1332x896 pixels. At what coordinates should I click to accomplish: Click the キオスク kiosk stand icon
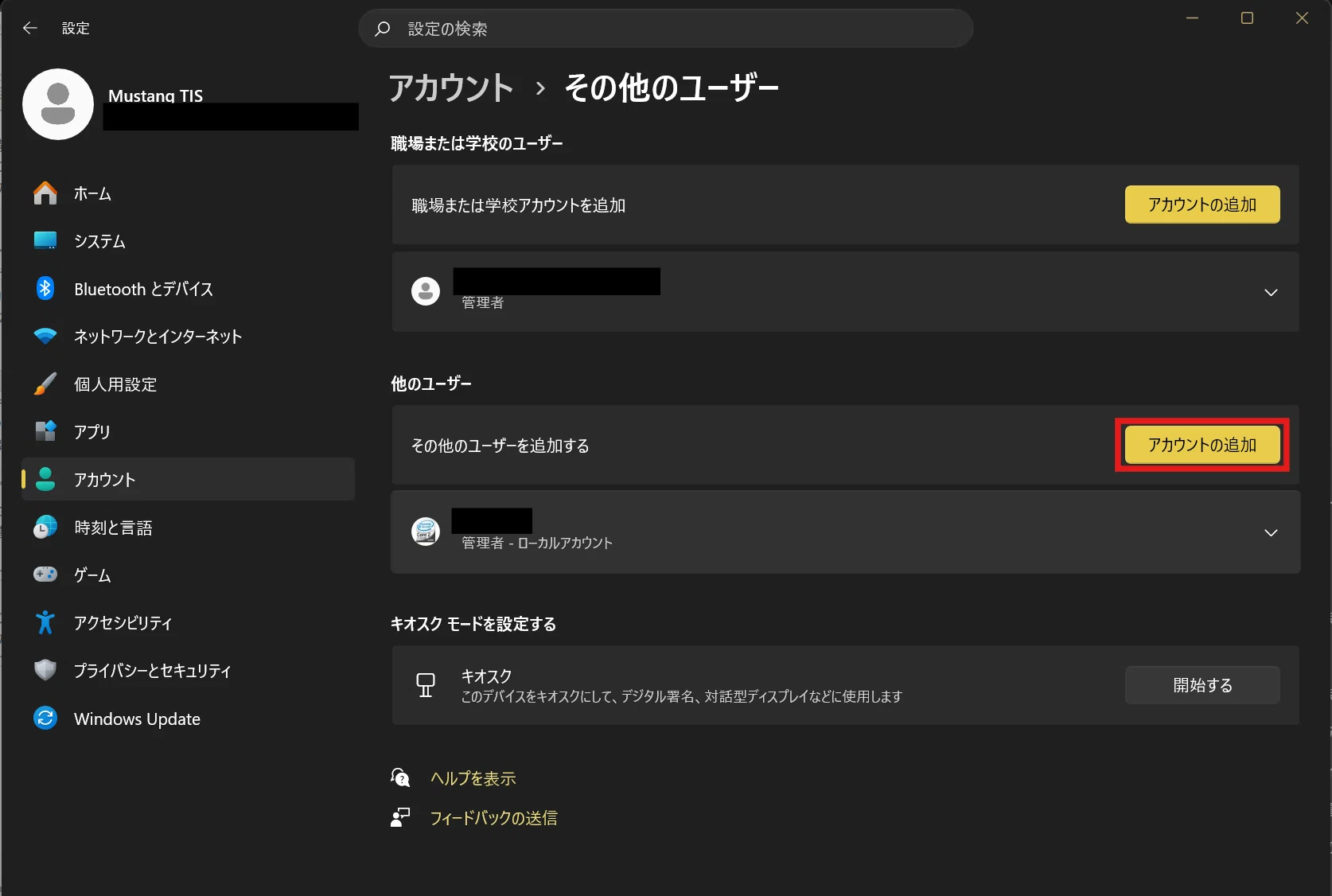tap(426, 685)
